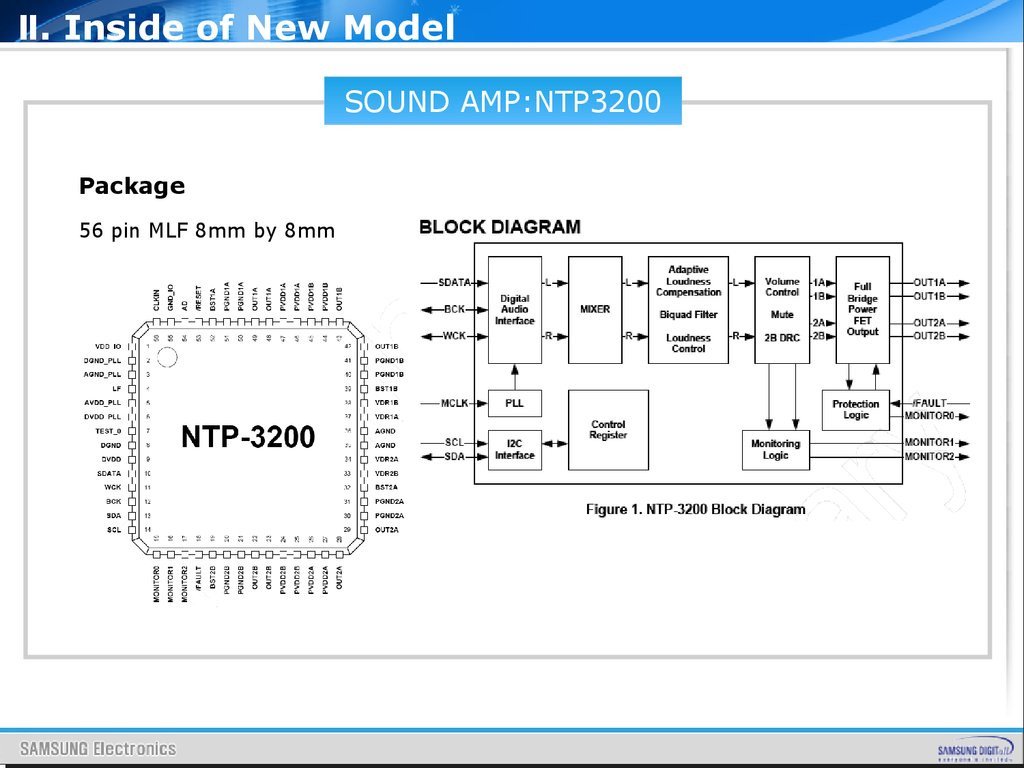The height and width of the screenshot is (768, 1024).
Task: Select the Figure 1 block diagram caption
Action: tap(695, 510)
